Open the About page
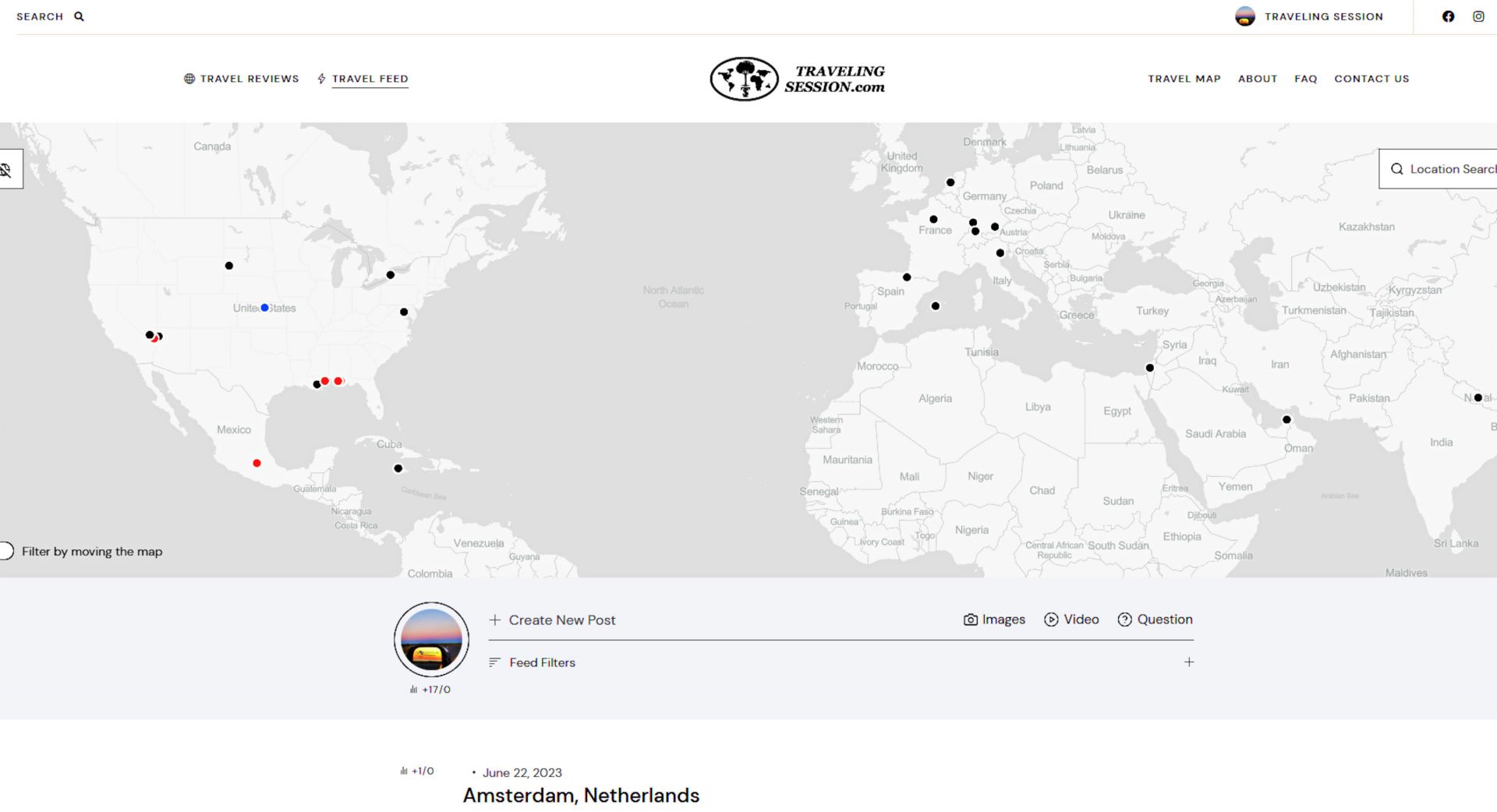 [1257, 79]
